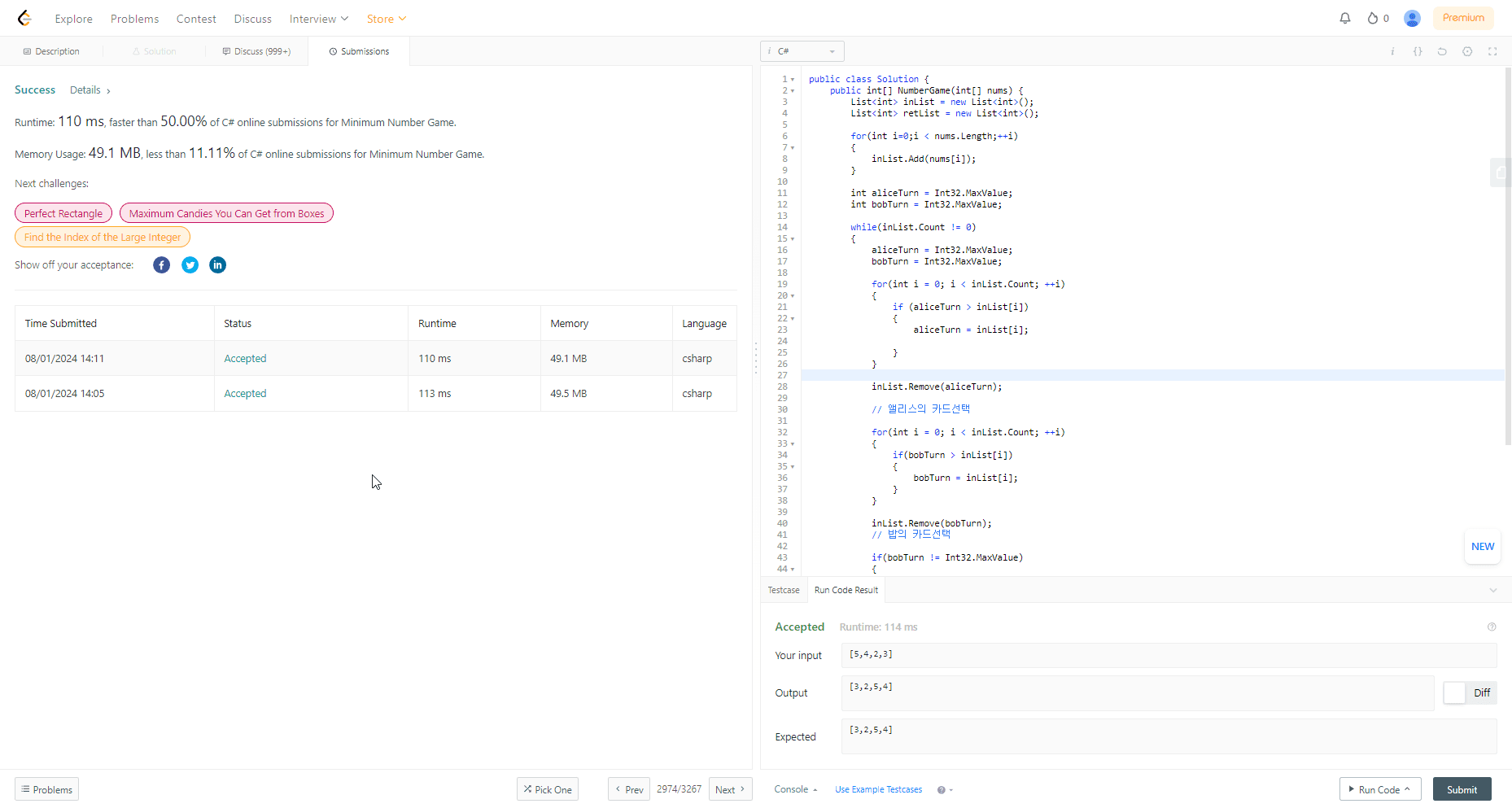Image resolution: width=1512 pixels, height=808 pixels.
Task: Switch to the Testcase tab
Action: pos(784,590)
